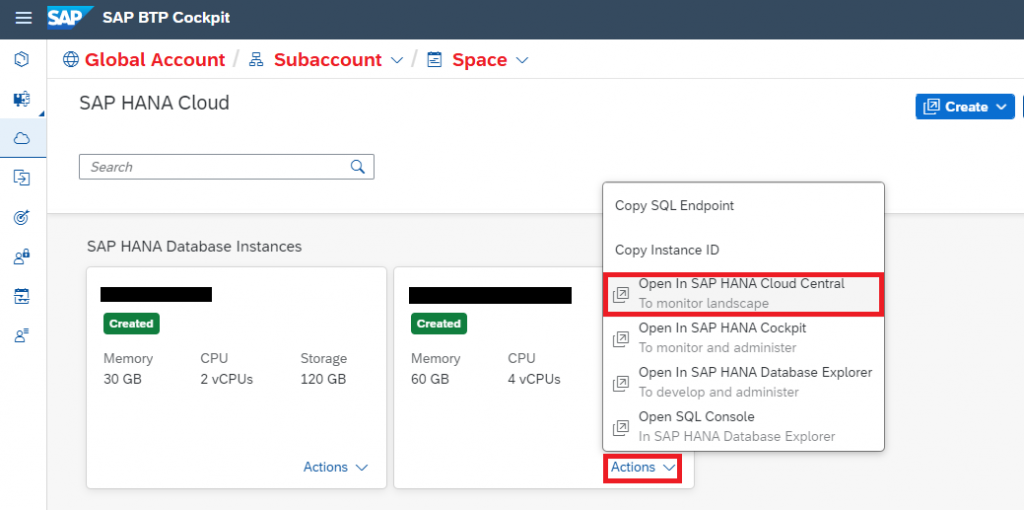
Task: Expand the Subaccount breadcrumb dropdown arrow
Action: tap(396, 60)
